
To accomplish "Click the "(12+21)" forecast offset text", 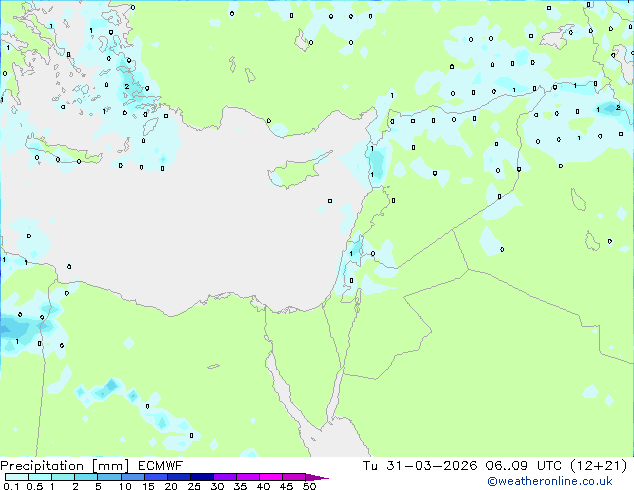I will click(598, 466).
